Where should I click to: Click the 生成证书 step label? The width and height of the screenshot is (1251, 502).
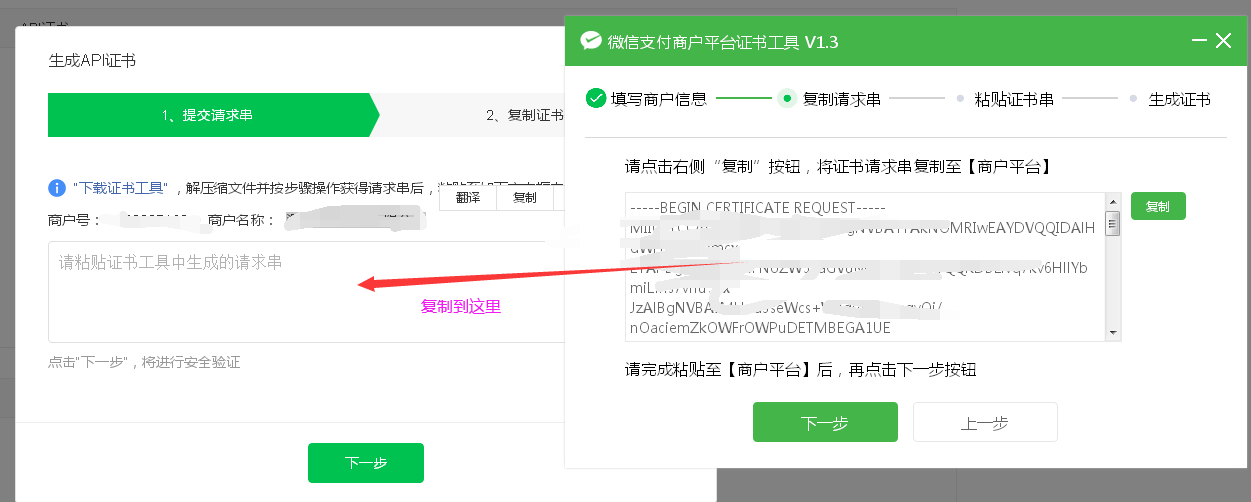1179,99
